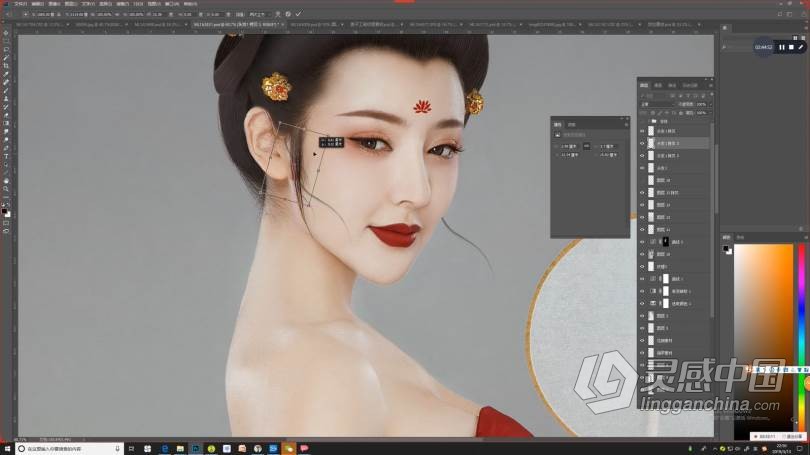The height and width of the screenshot is (455, 810).
Task: Hide the 图层 14 layer
Action: (642, 229)
